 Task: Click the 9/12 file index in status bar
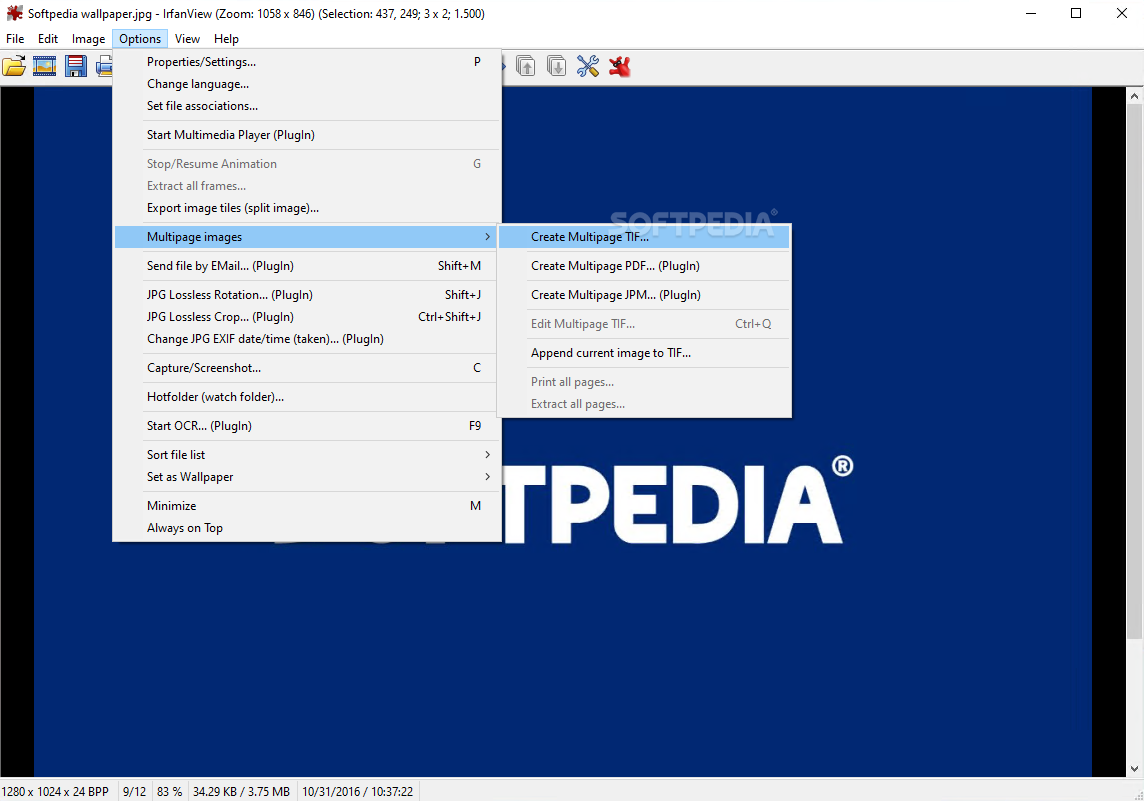tap(134, 792)
